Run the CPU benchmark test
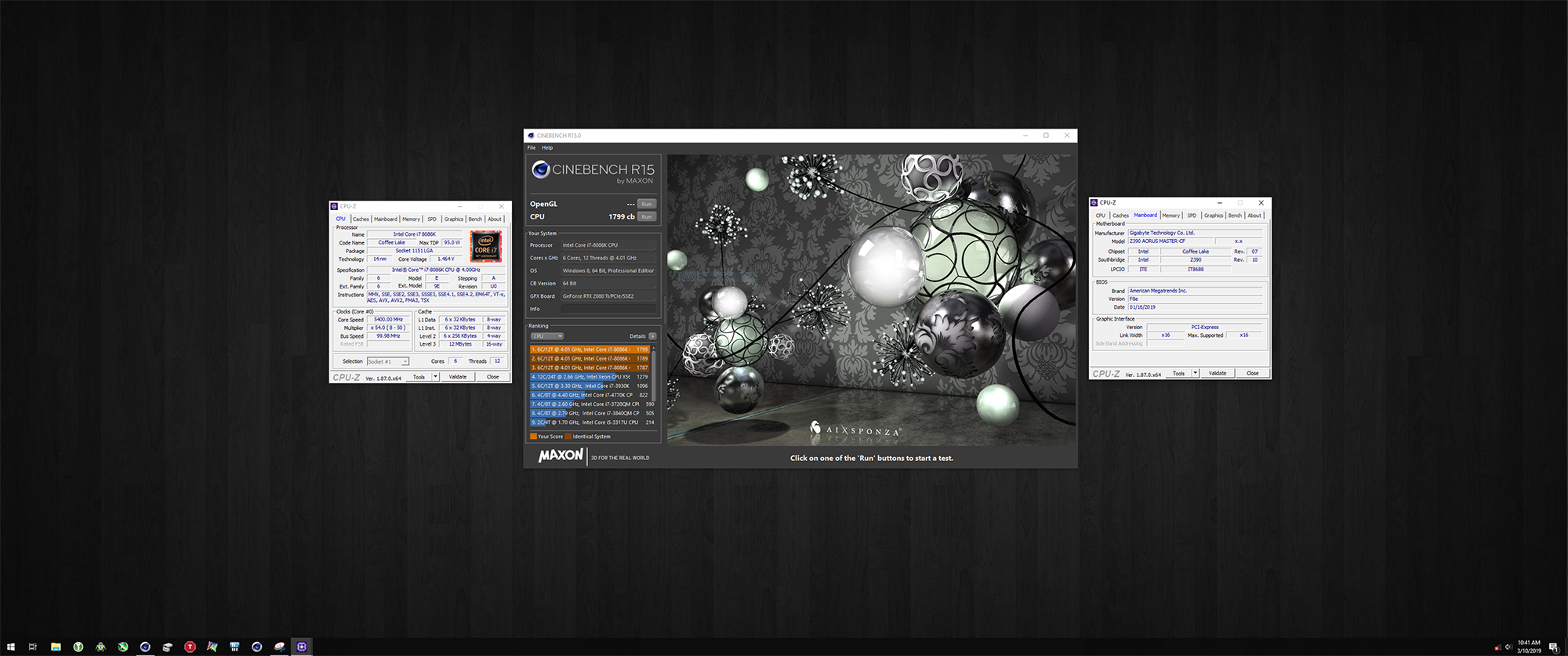This screenshot has height=656, width=1568. [646, 217]
